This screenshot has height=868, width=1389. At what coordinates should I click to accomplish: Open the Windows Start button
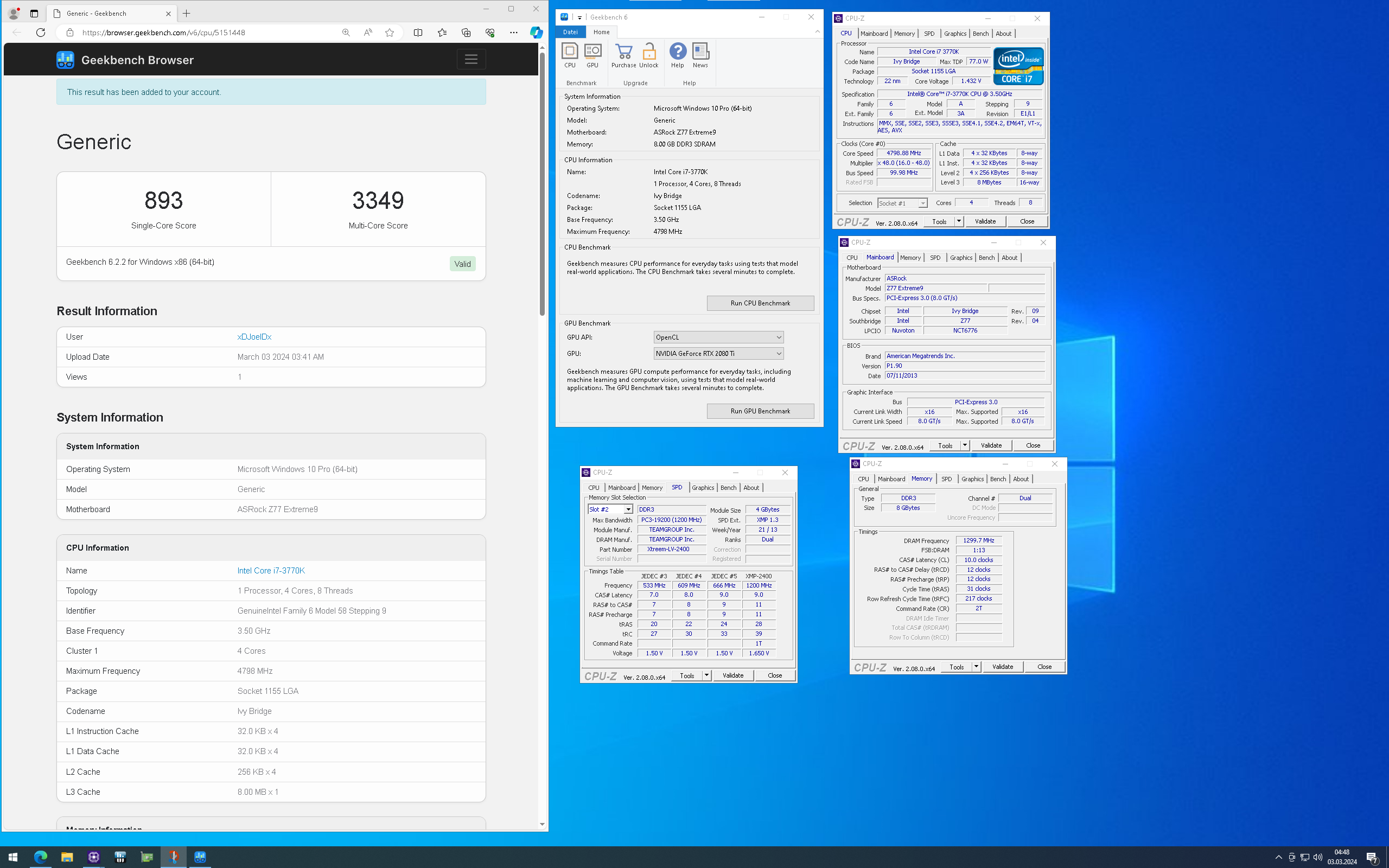pos(12,857)
